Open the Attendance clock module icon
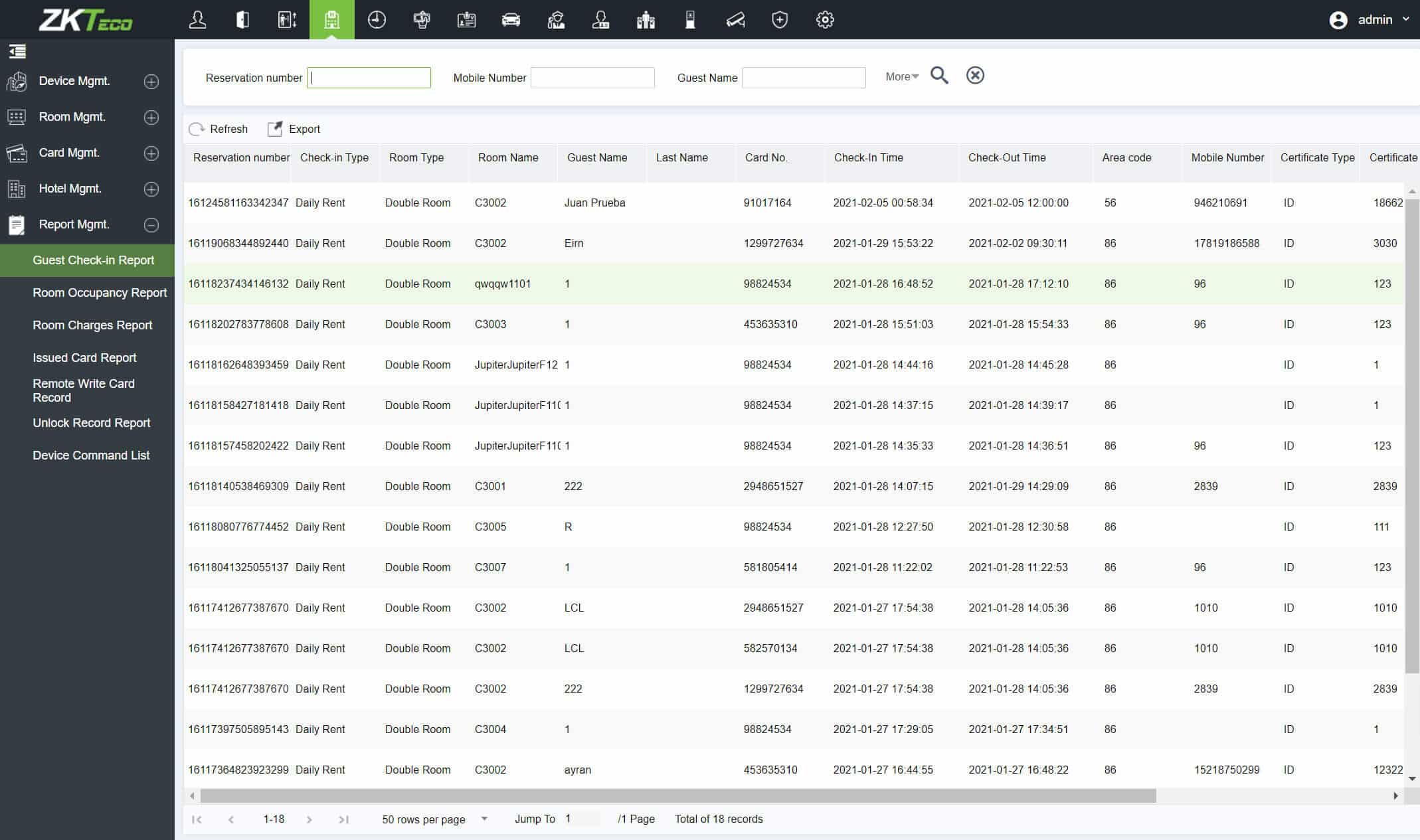The height and width of the screenshot is (840, 1420). [x=377, y=20]
